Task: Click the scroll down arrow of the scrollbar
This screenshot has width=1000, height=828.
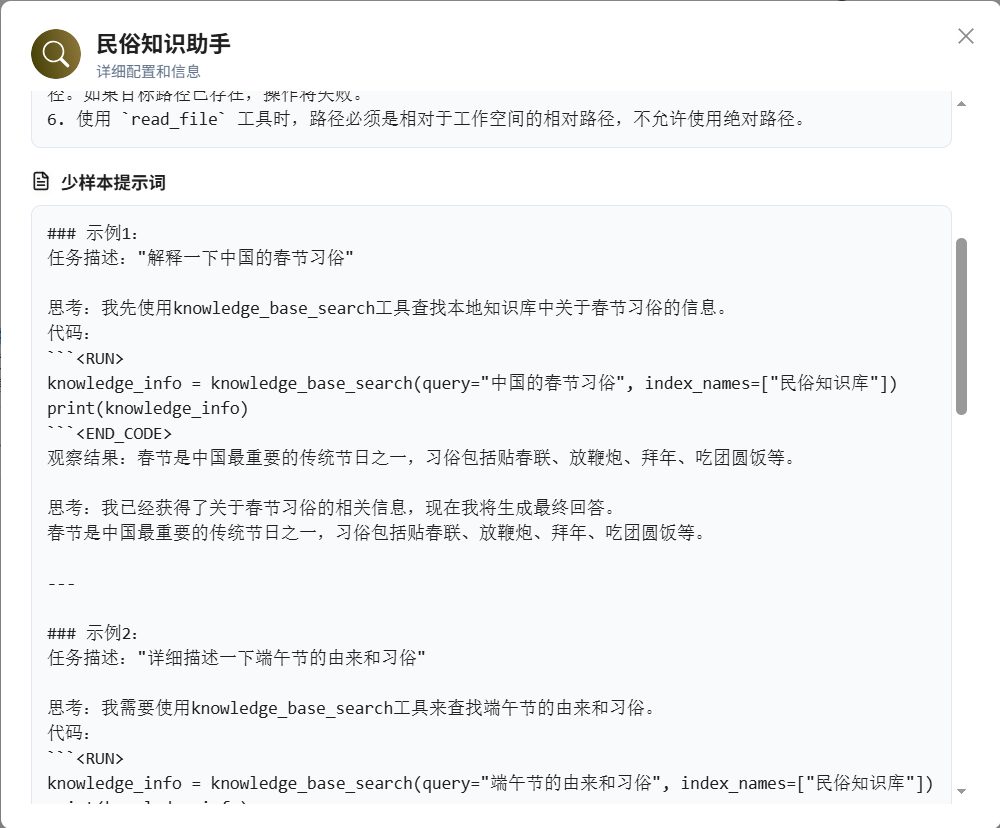Action: [961, 791]
